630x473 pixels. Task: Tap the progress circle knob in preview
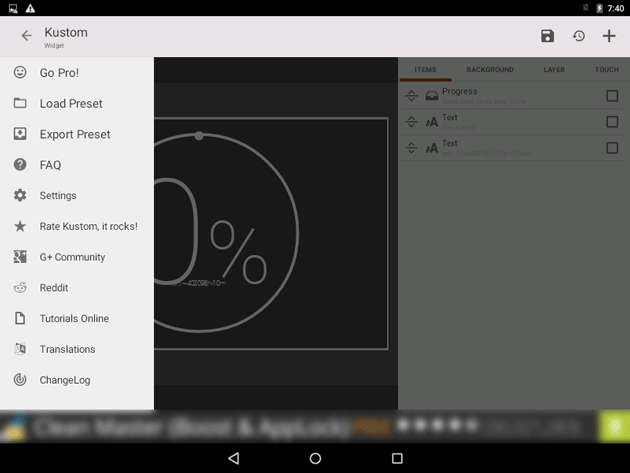pyautogui.click(x=199, y=136)
